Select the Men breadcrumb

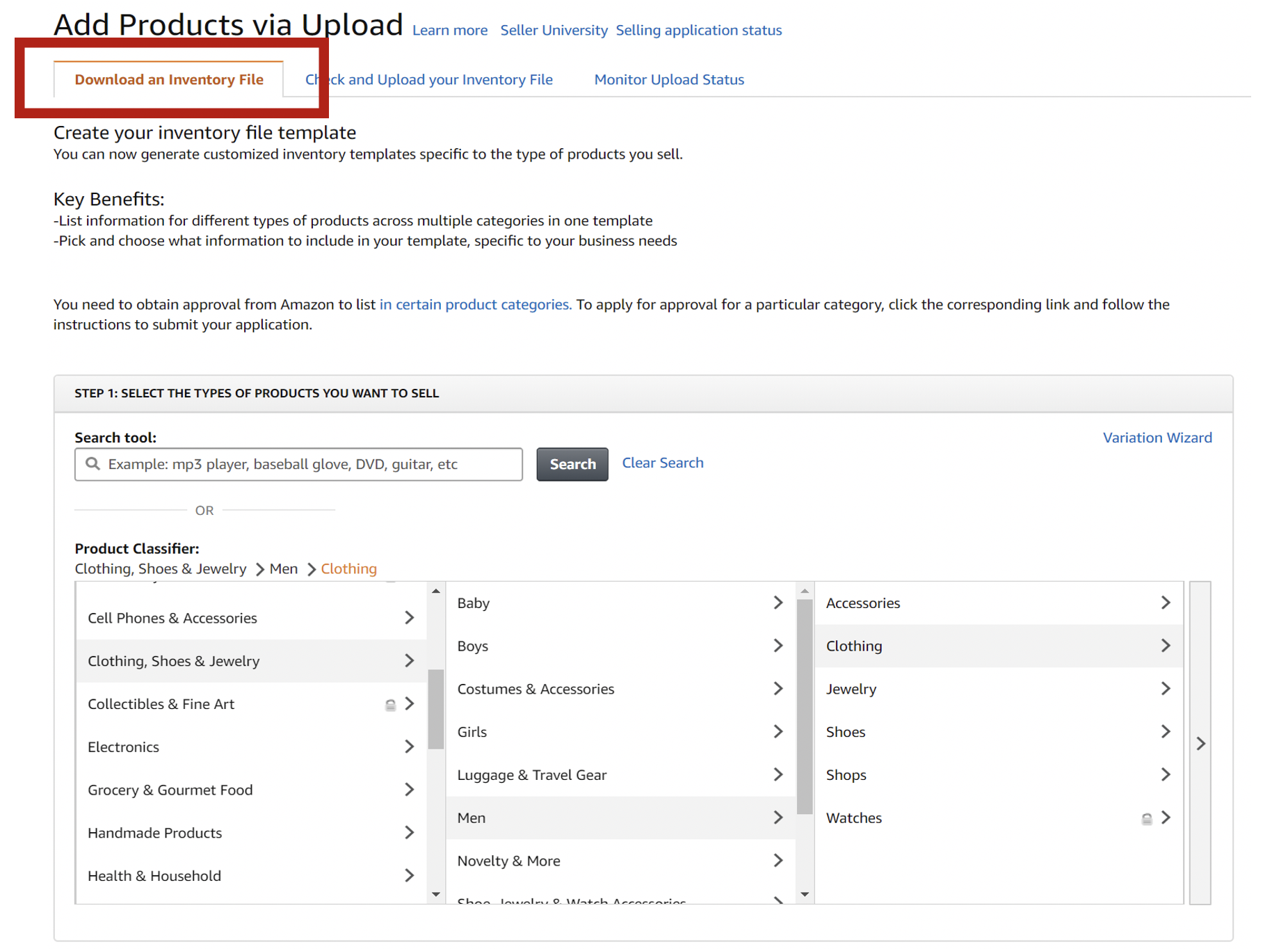(284, 568)
